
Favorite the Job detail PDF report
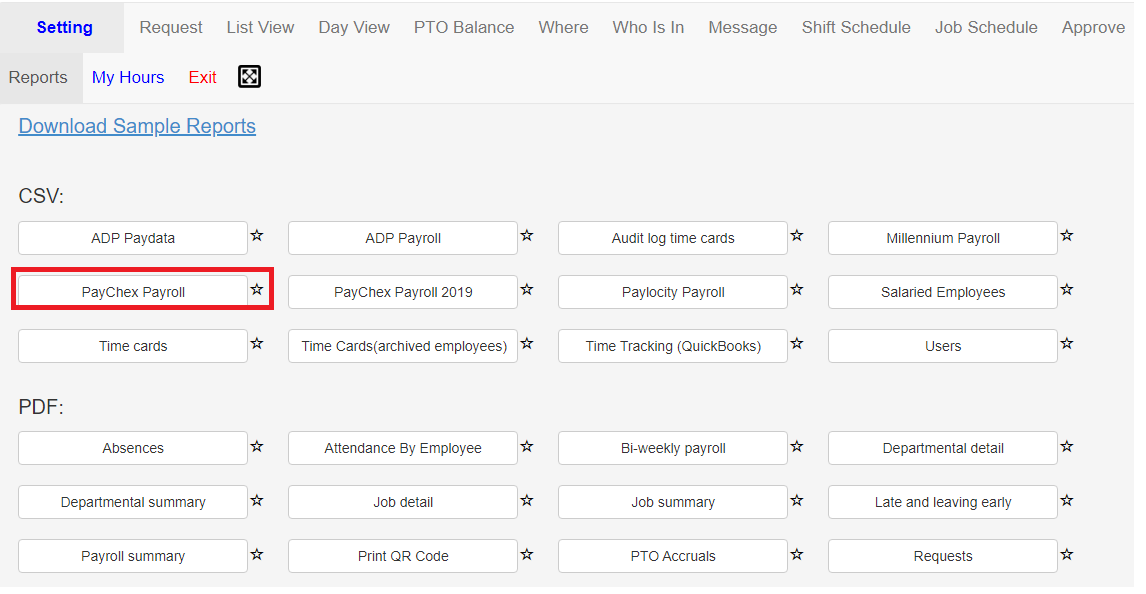pos(527,500)
